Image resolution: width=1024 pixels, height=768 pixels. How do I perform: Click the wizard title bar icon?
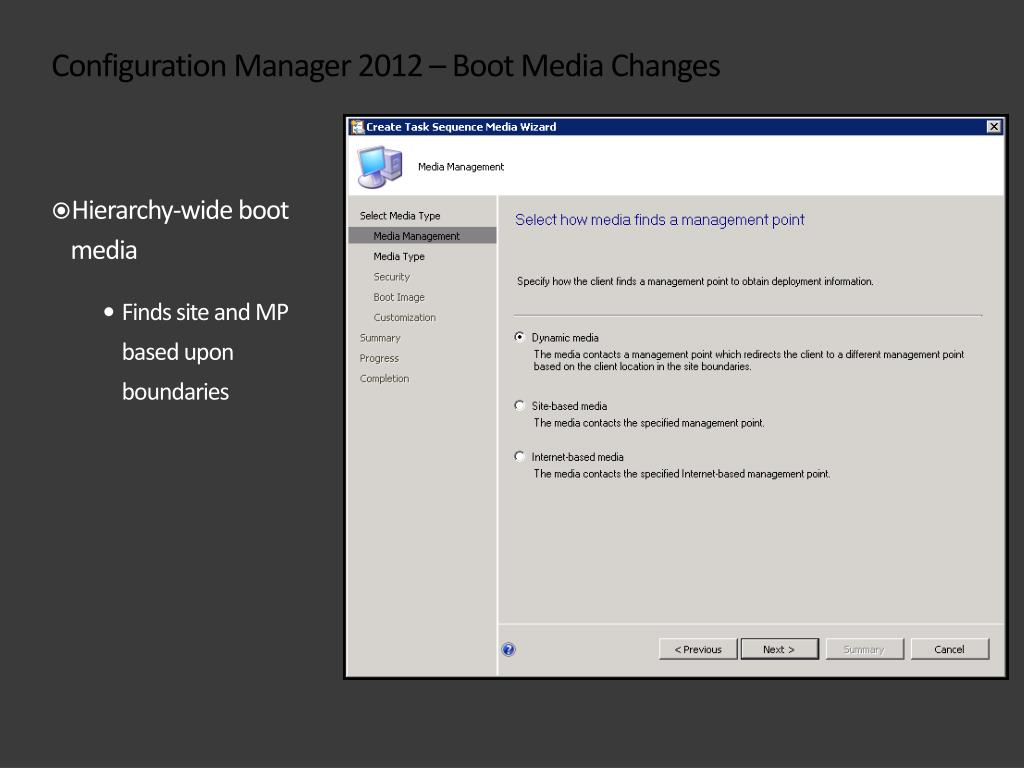(357, 127)
